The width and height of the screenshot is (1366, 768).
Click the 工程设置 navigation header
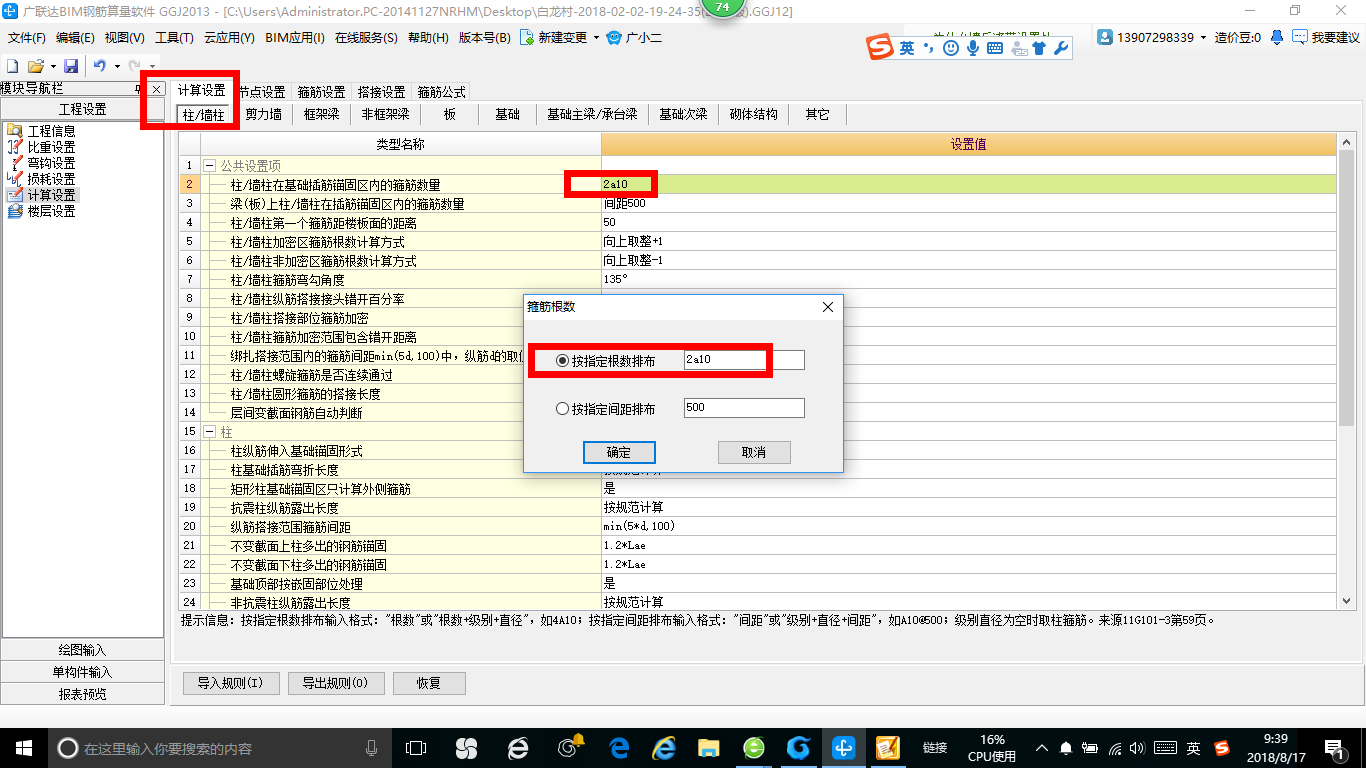[x=83, y=110]
